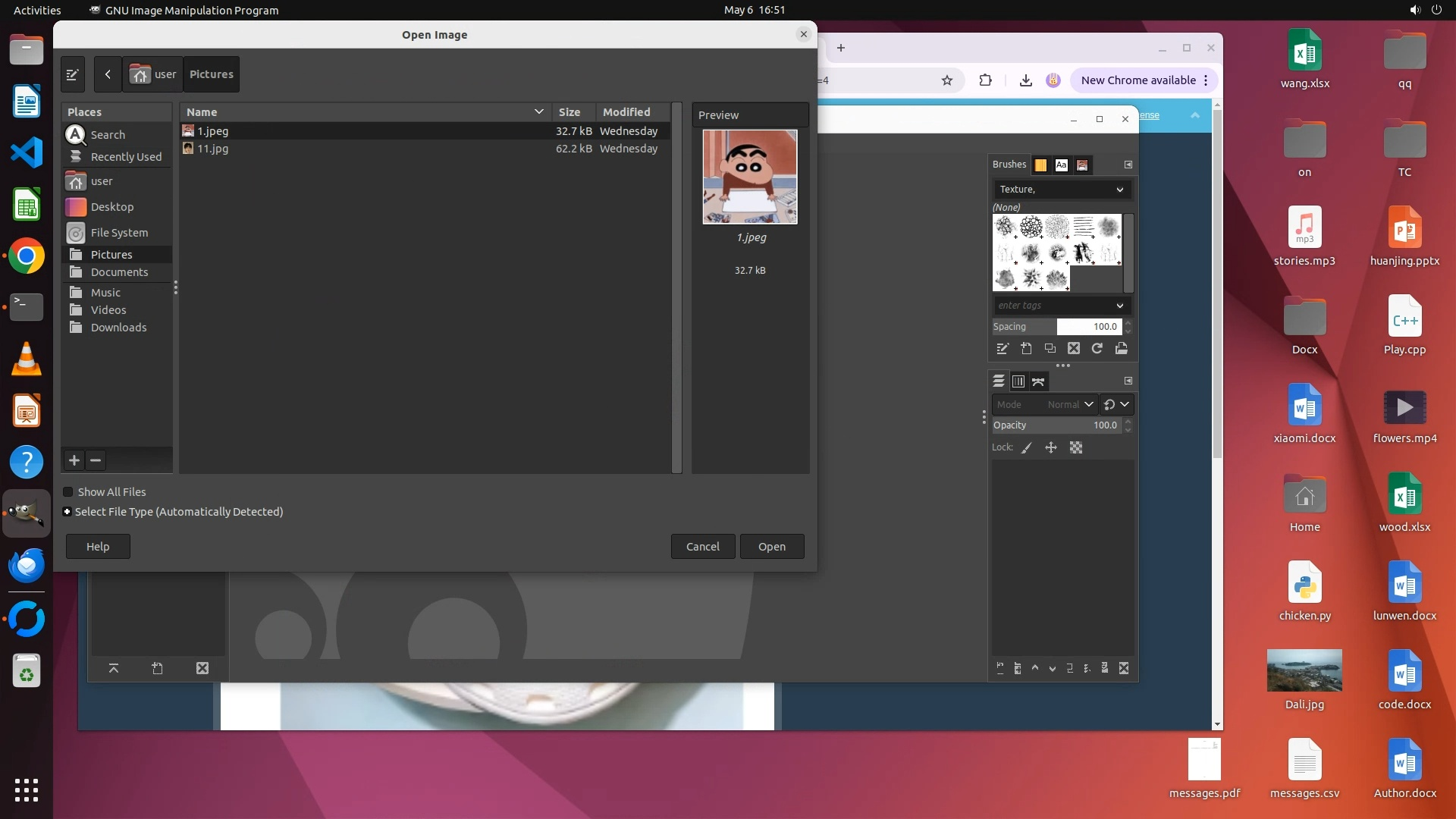This screenshot has width=1456, height=819.
Task: Enable the Show All Files checkbox
Action: pyautogui.click(x=68, y=492)
